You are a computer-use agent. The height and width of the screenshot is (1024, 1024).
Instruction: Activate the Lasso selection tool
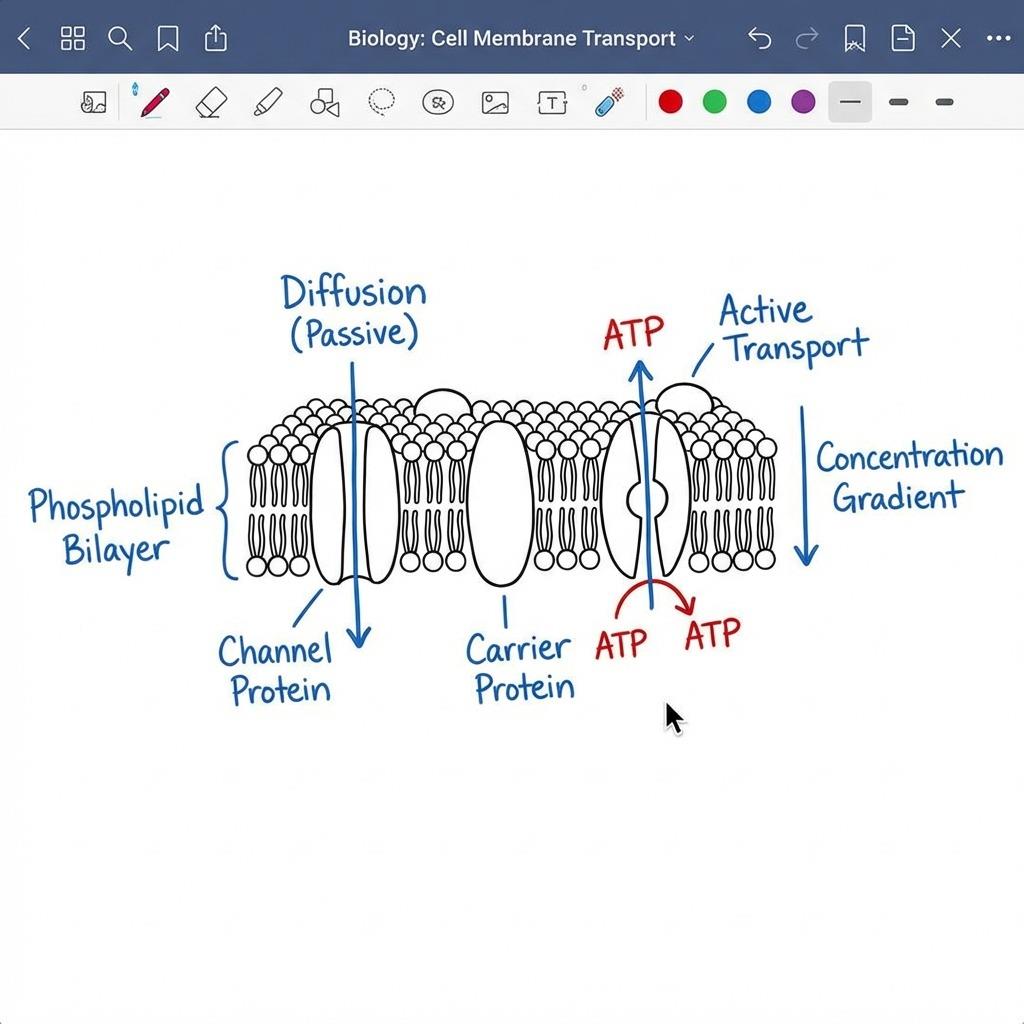tap(381, 102)
